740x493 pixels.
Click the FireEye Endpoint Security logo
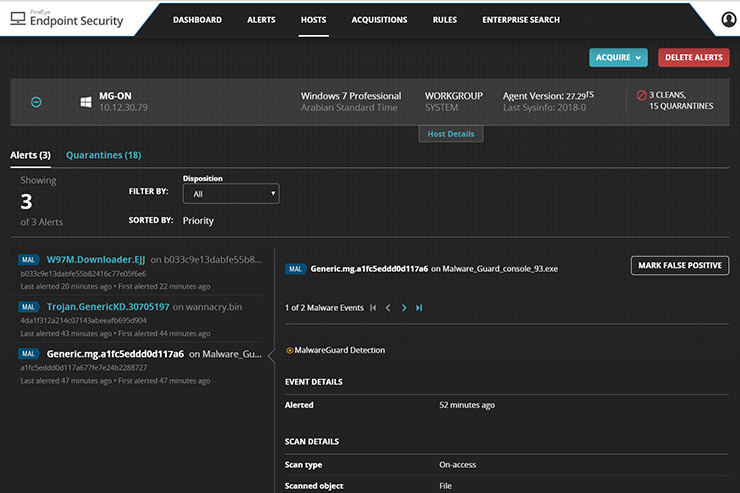pyautogui.click(x=67, y=18)
